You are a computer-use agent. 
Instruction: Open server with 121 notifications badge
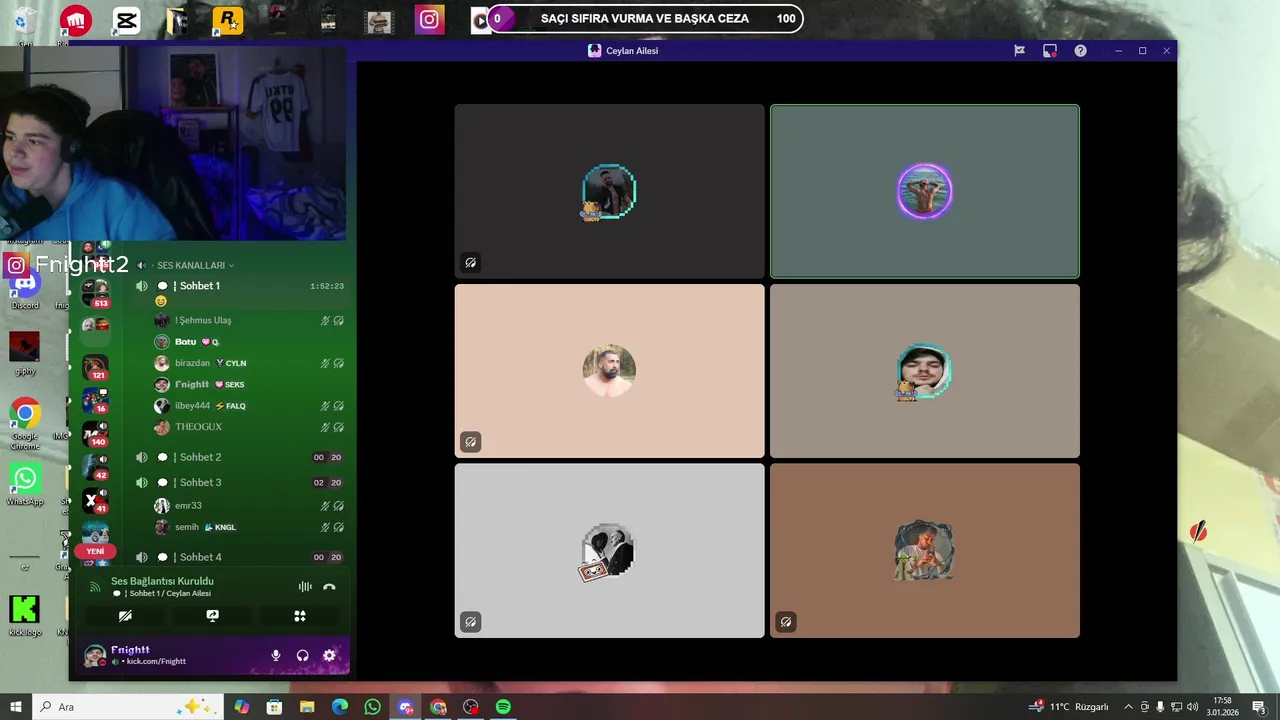point(96,367)
